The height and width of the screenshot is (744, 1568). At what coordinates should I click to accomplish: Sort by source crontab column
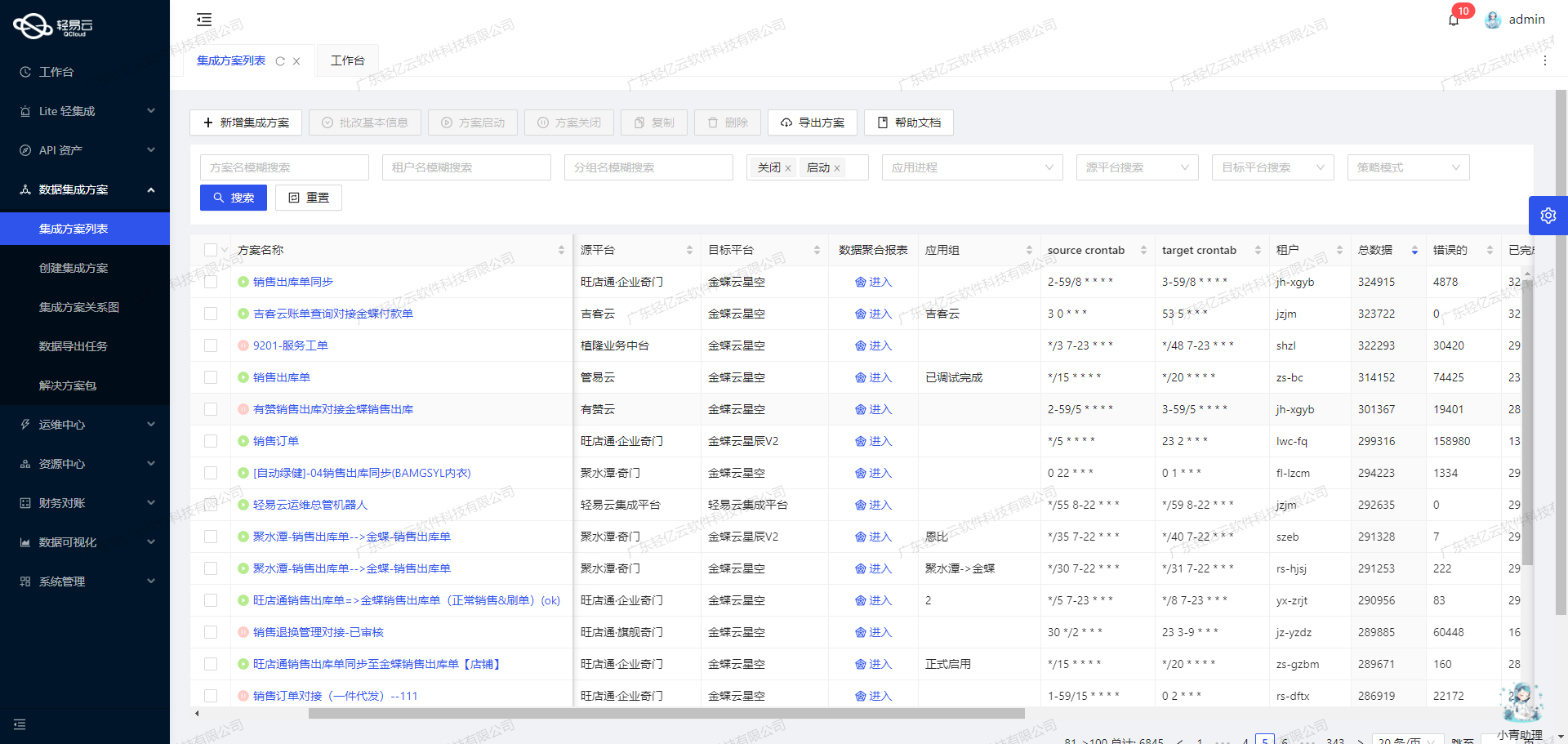pos(1143,250)
